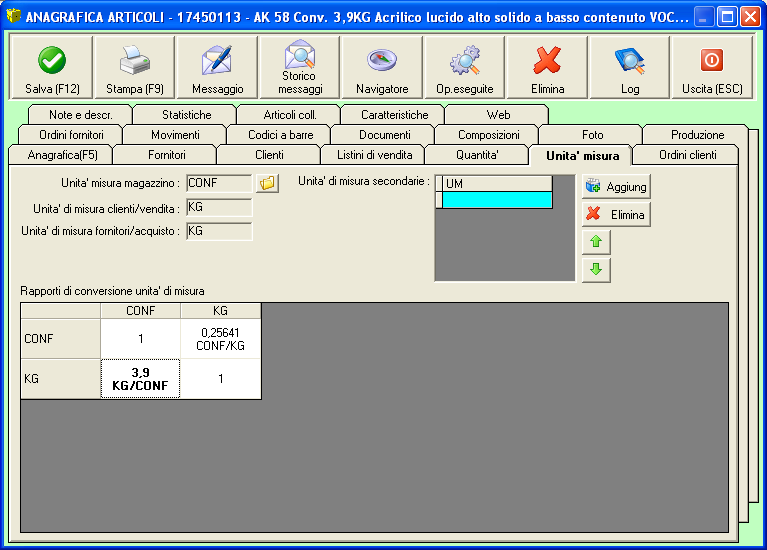Click the CONF row header in conversion table
The width and height of the screenshot is (767, 550).
point(61,339)
